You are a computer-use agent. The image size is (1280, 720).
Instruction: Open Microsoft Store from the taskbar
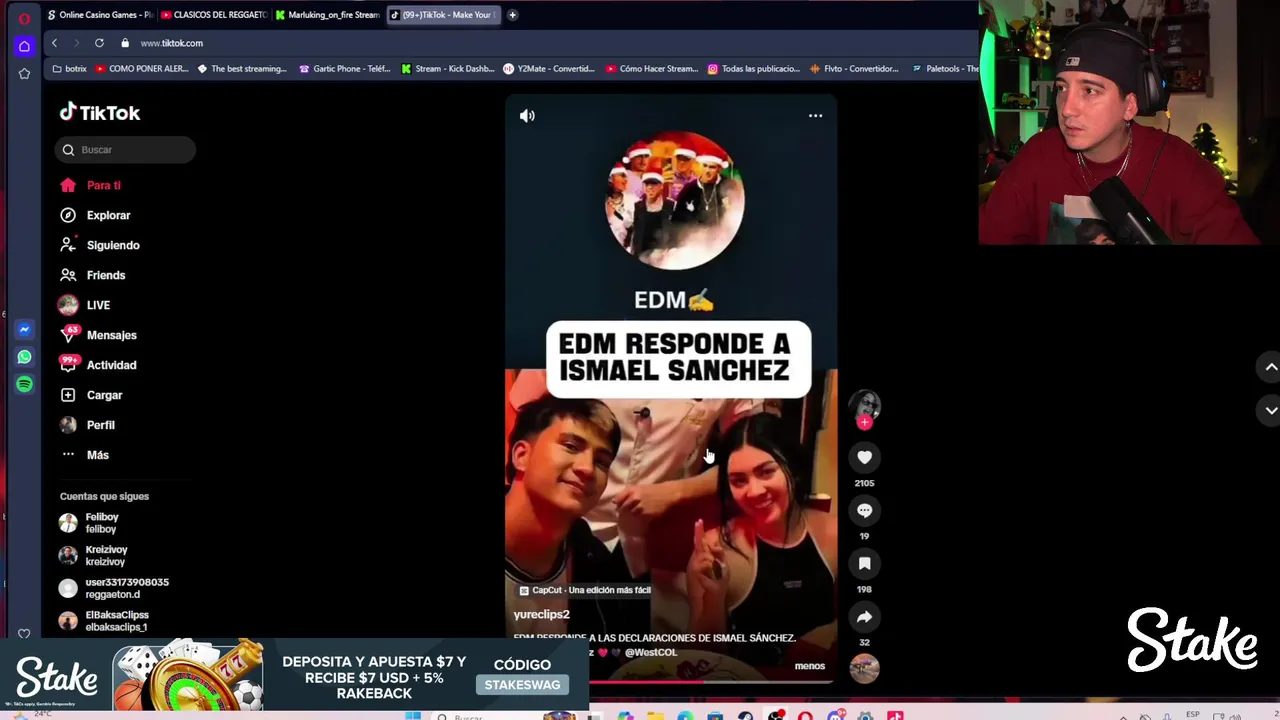point(715,716)
